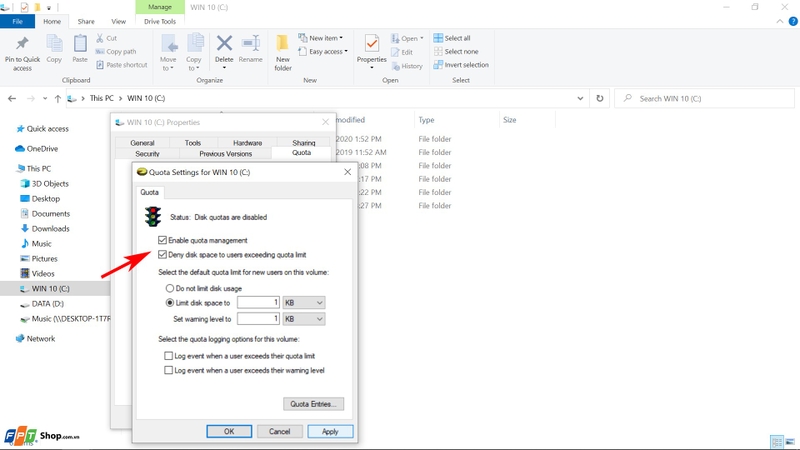The height and width of the screenshot is (450, 800).
Task: Click Apply in Quota Settings
Action: coord(330,431)
